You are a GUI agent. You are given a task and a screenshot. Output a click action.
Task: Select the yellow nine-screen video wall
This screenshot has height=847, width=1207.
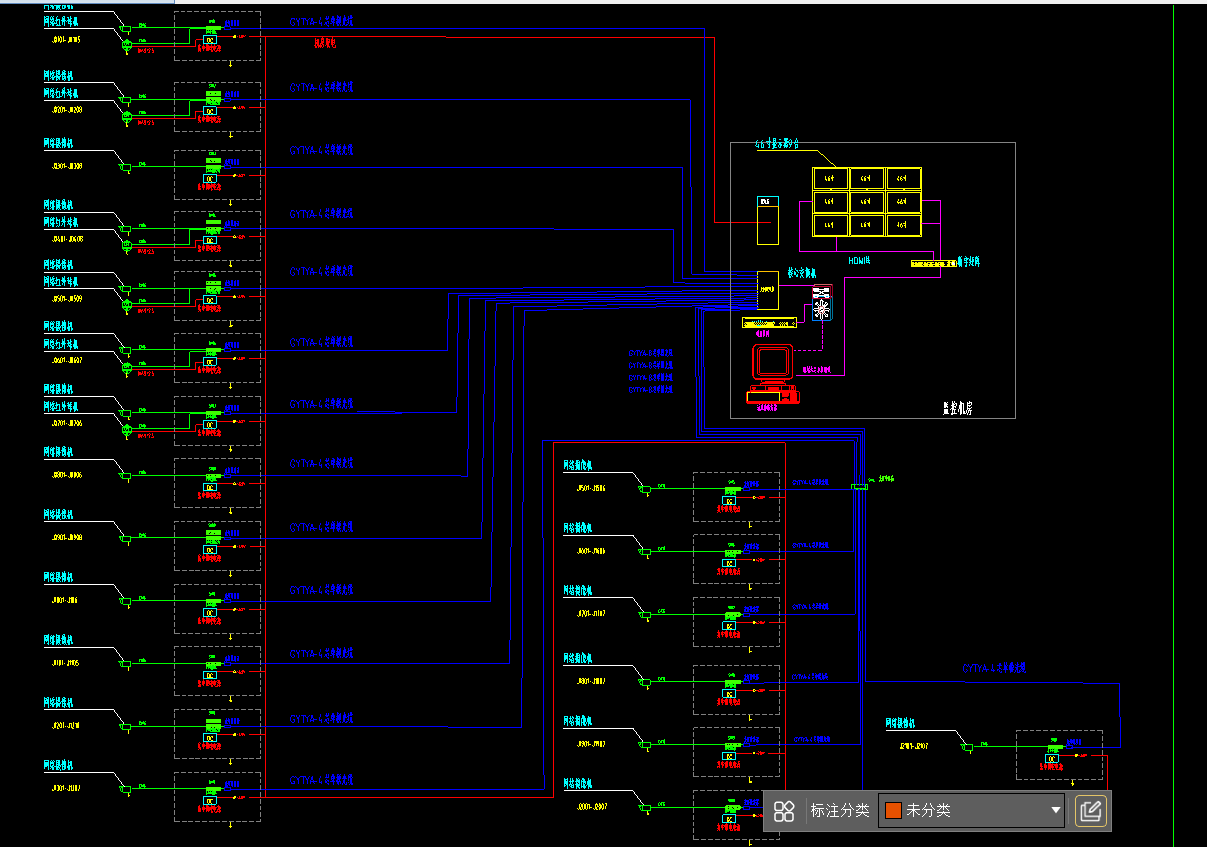(867, 202)
